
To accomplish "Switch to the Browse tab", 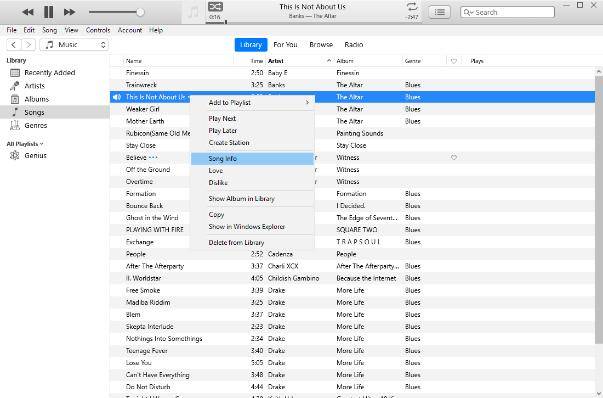I will pyautogui.click(x=321, y=45).
